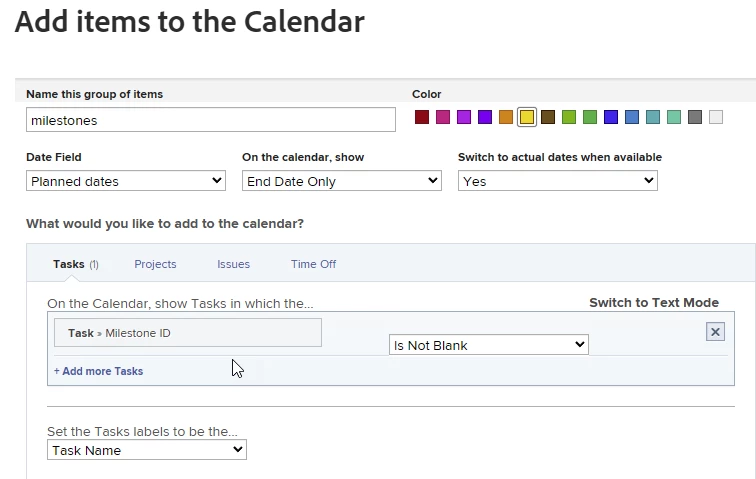
Task: Select the yellow color swatch
Action: [x=527, y=118]
